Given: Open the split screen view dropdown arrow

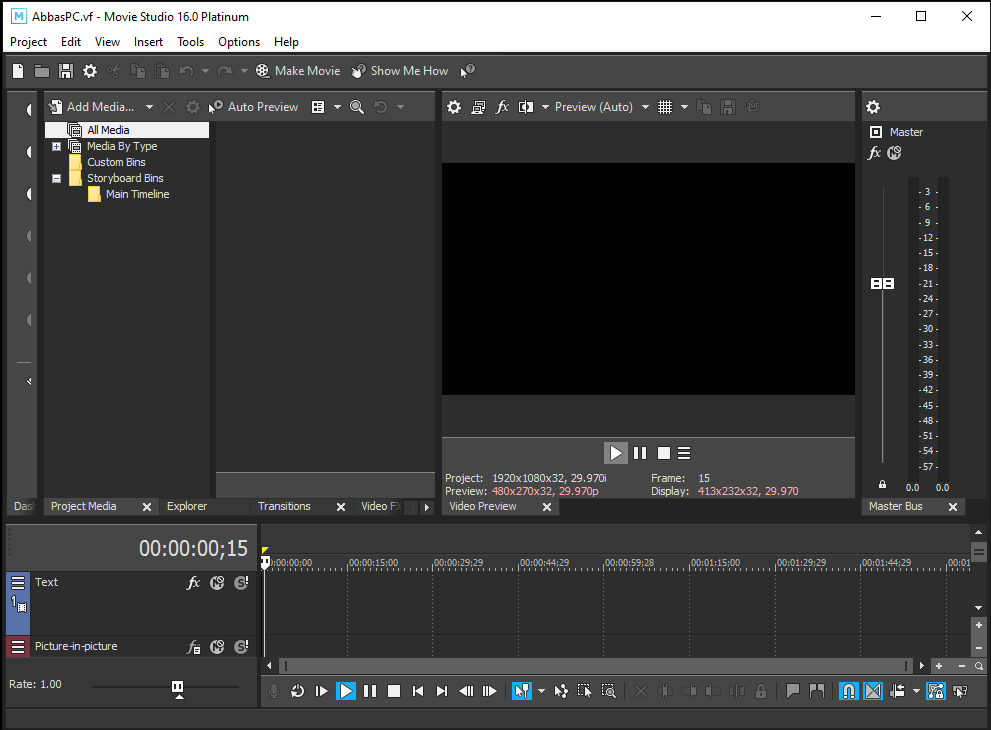Looking at the screenshot, I should [545, 107].
